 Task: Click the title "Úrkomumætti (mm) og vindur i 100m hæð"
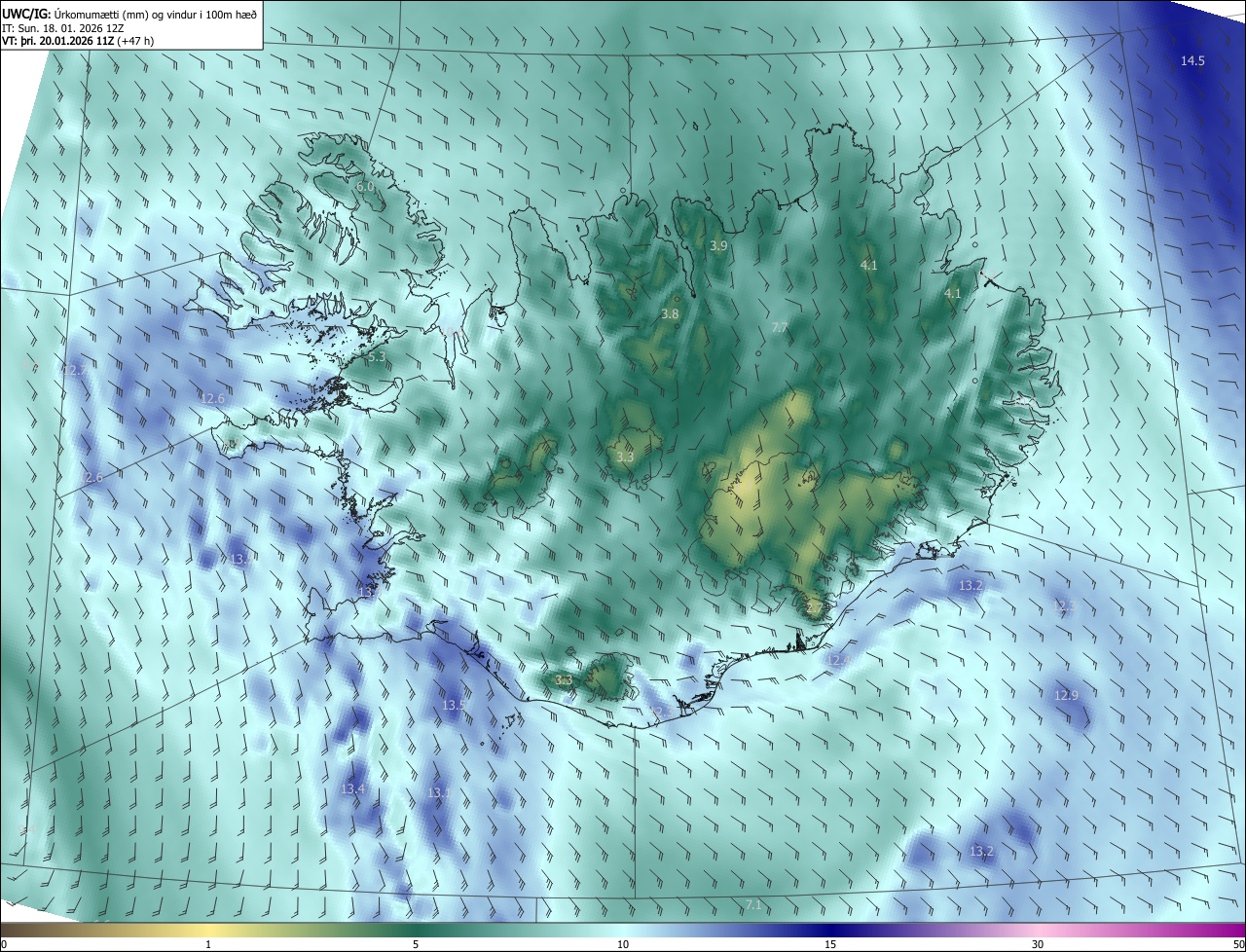click(155, 14)
